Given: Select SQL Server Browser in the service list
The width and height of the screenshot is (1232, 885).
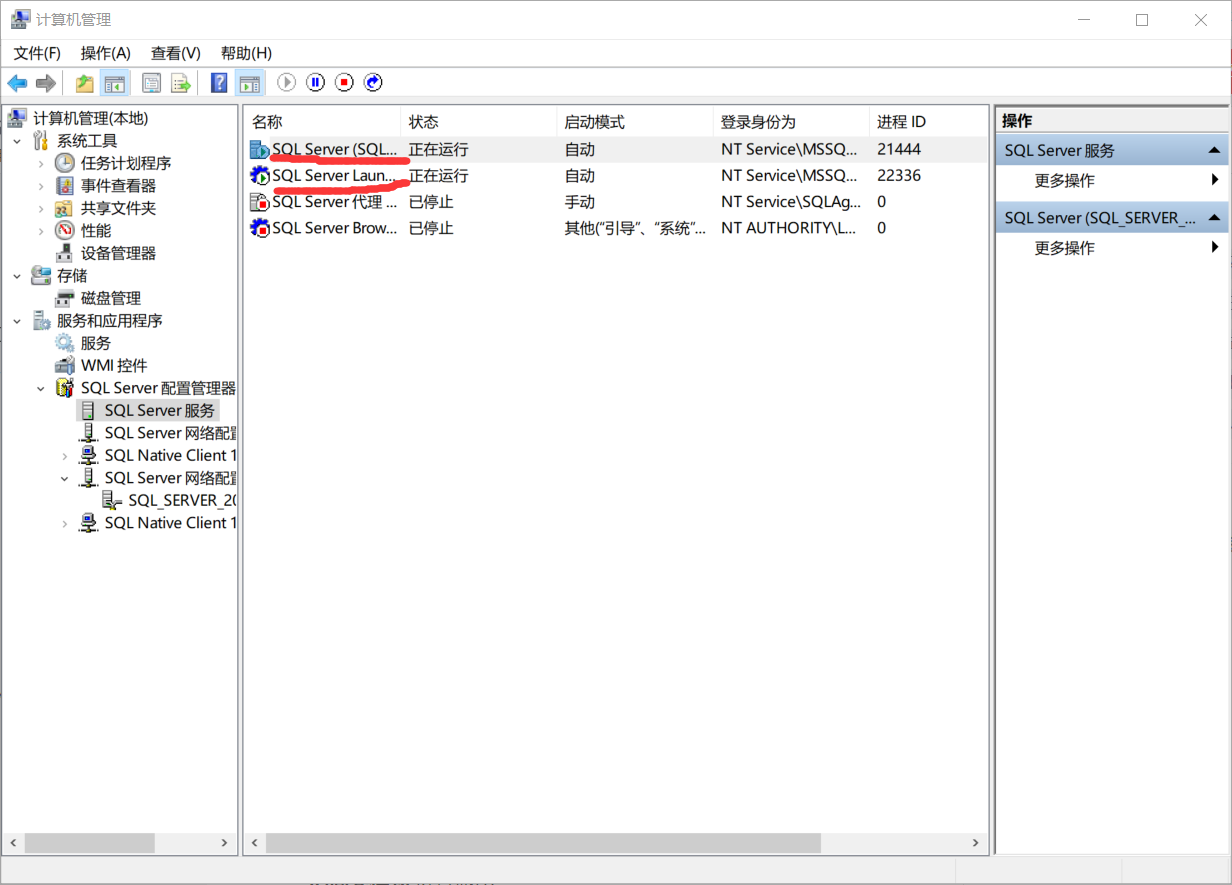Looking at the screenshot, I should point(330,227).
